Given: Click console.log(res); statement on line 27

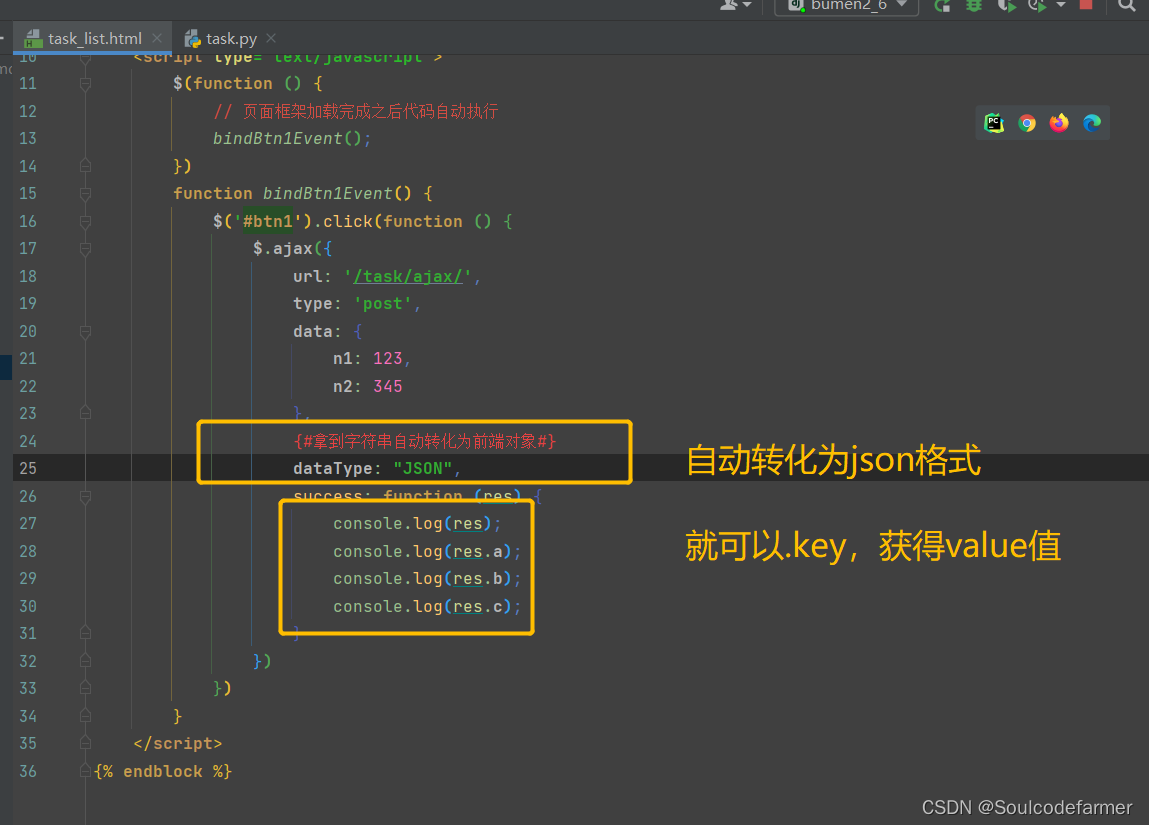Looking at the screenshot, I should 417,524.
